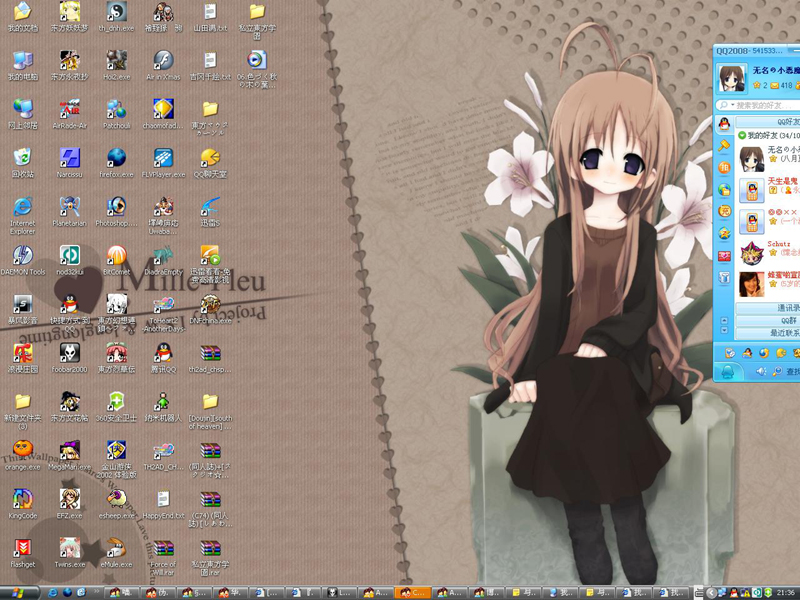This screenshot has height=600, width=800.
Task: Open the eMule.exe desktop shortcut
Action: (x=116, y=553)
